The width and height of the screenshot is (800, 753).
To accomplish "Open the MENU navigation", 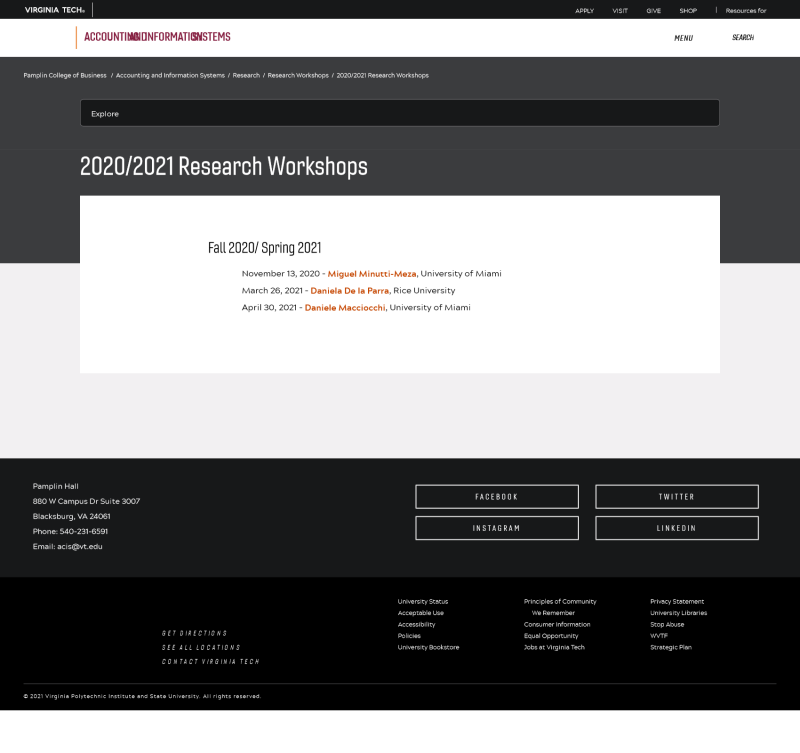I will pos(683,38).
